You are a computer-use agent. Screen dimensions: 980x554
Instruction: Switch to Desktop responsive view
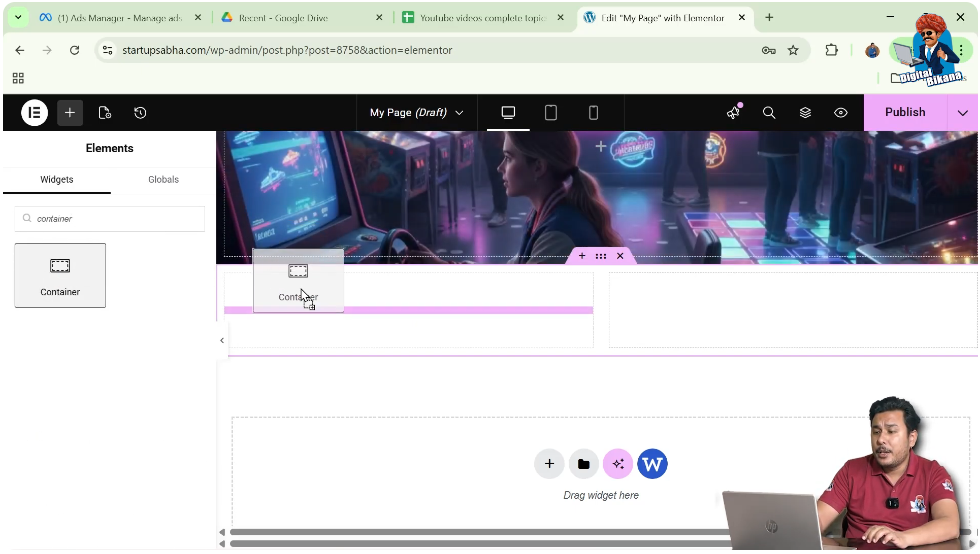pos(508,113)
